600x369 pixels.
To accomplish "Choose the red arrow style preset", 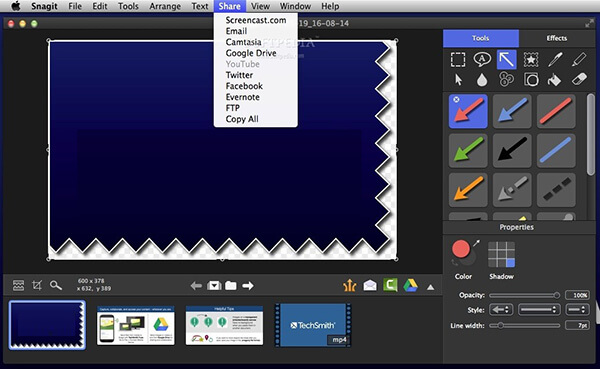I will coord(468,111).
